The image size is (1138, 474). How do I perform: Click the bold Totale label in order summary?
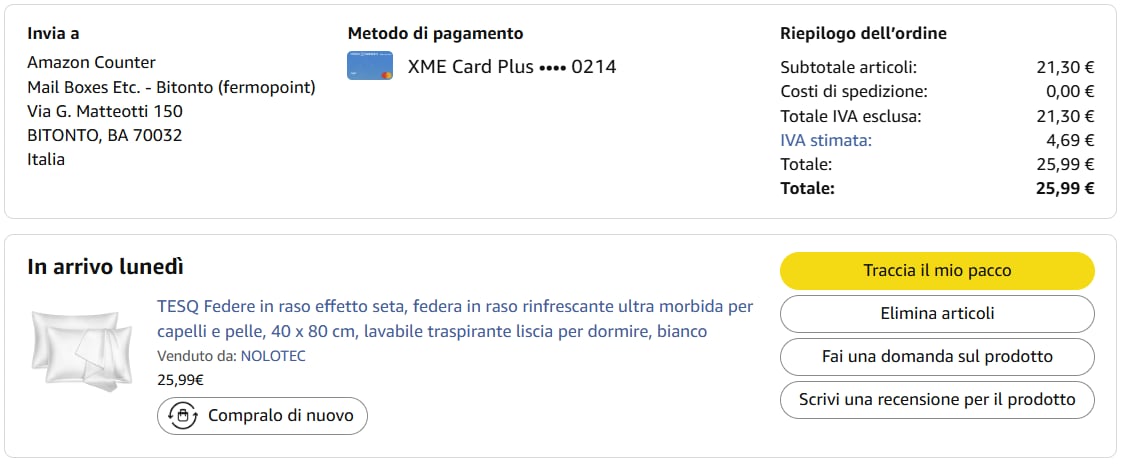point(807,188)
